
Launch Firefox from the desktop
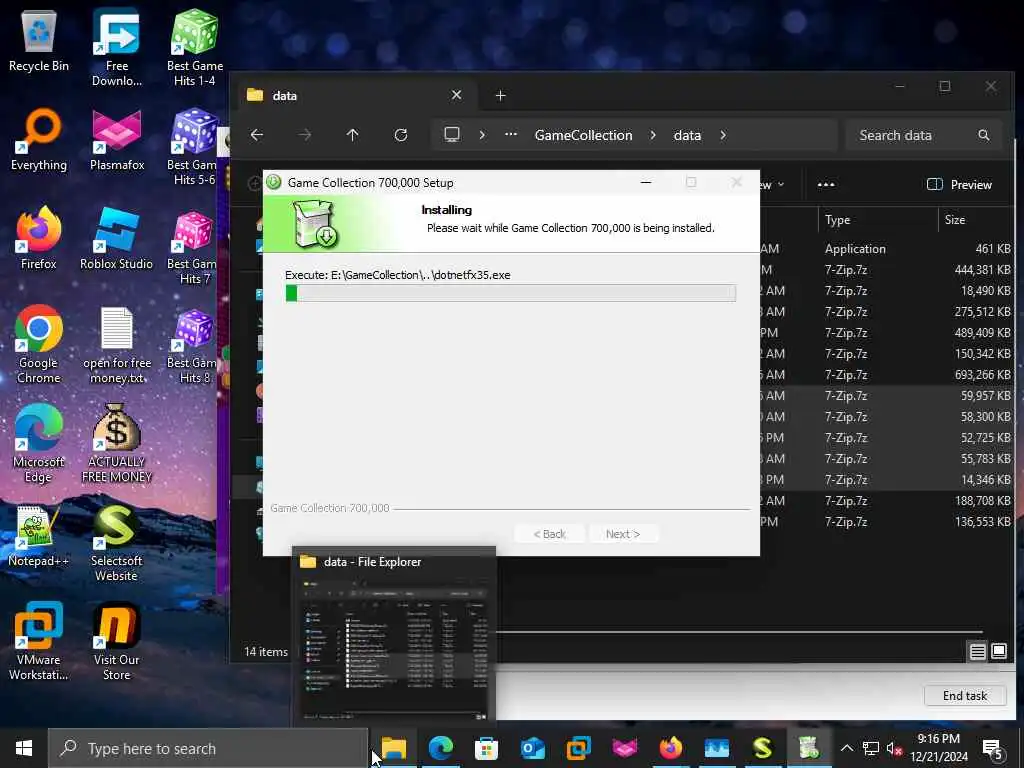coord(39,239)
